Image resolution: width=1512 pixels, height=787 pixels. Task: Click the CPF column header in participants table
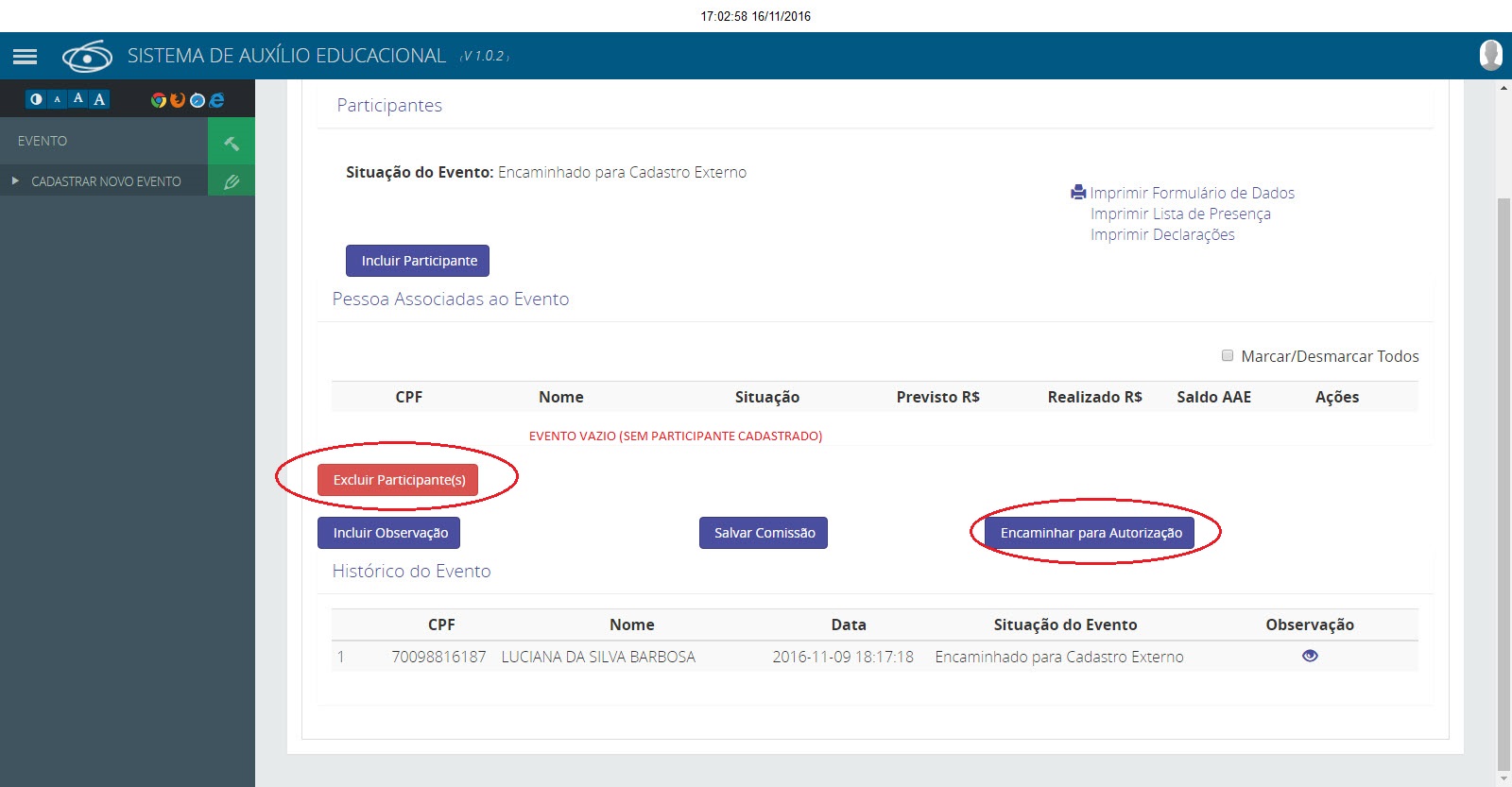[x=409, y=397]
